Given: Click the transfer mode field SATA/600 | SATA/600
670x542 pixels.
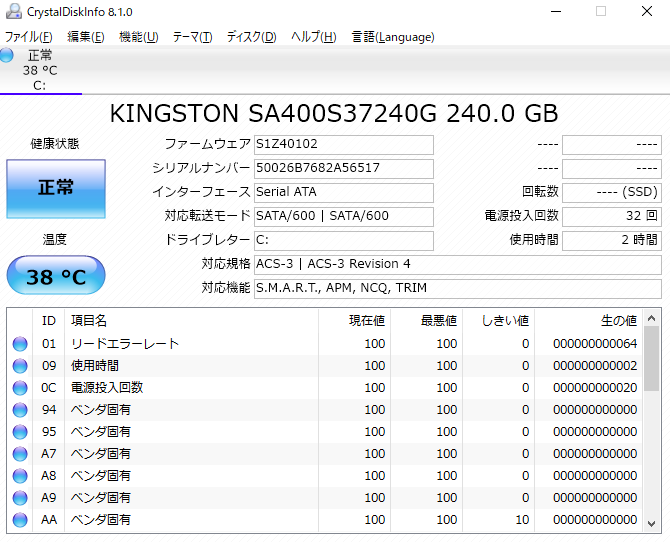Looking at the screenshot, I should [x=344, y=216].
